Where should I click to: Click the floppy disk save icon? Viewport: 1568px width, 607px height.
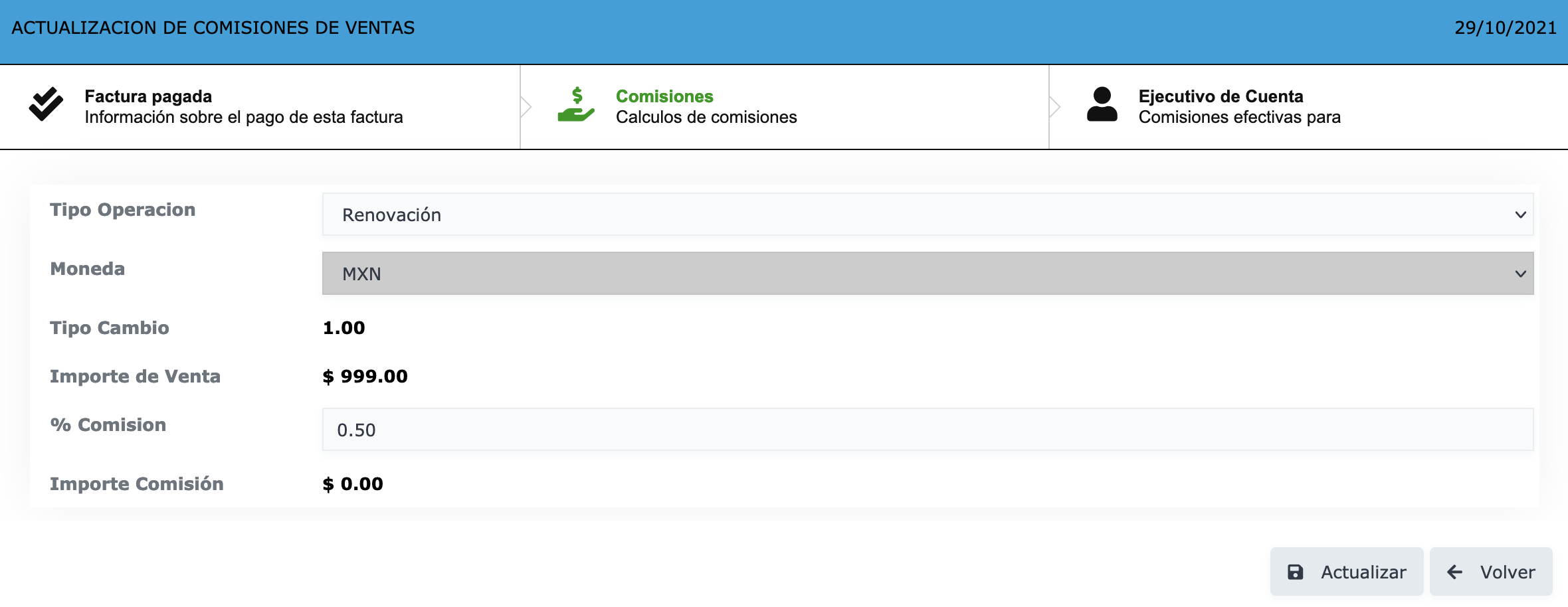[1295, 572]
